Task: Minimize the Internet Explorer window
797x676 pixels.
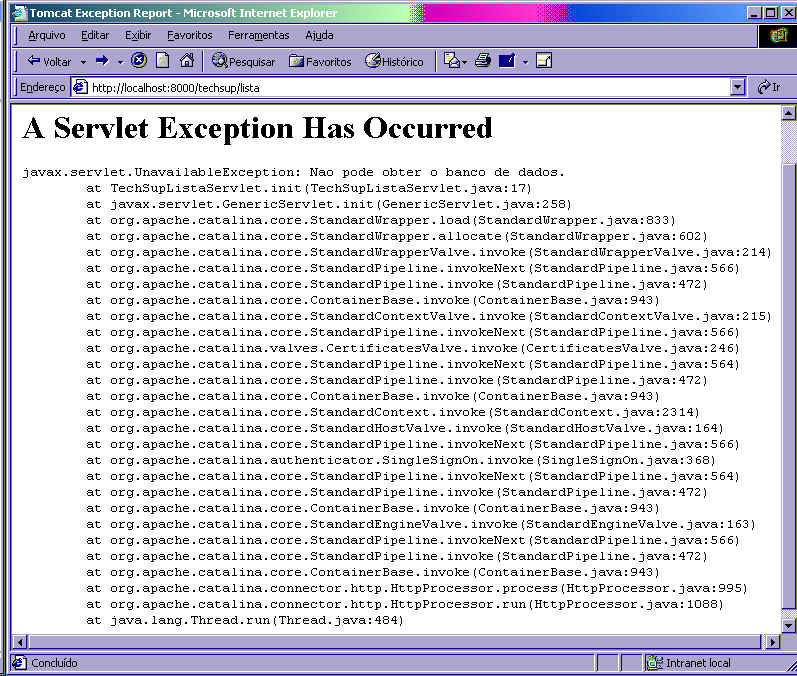Action: point(754,13)
